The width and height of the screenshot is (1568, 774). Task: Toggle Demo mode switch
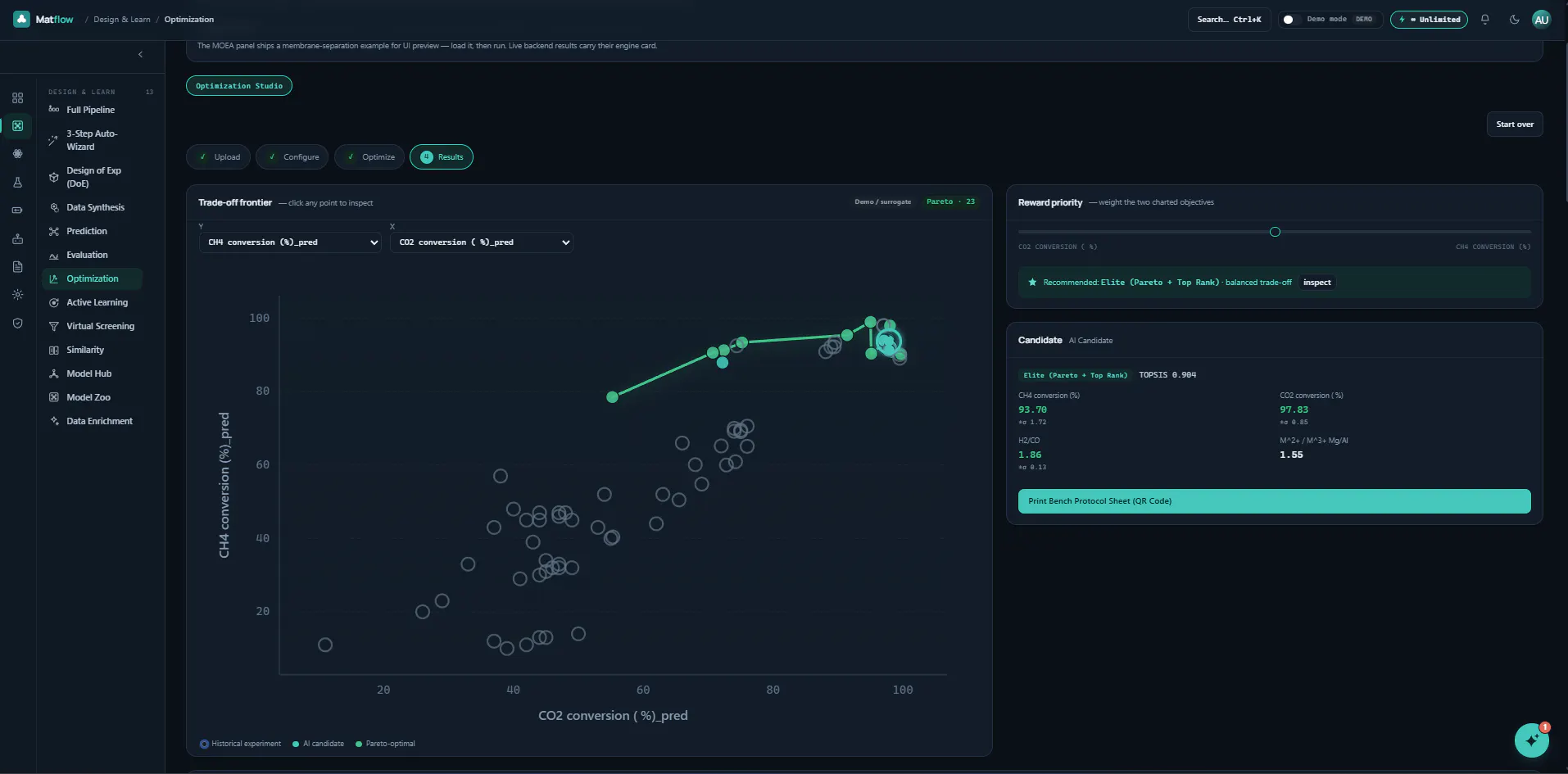[x=1292, y=20]
